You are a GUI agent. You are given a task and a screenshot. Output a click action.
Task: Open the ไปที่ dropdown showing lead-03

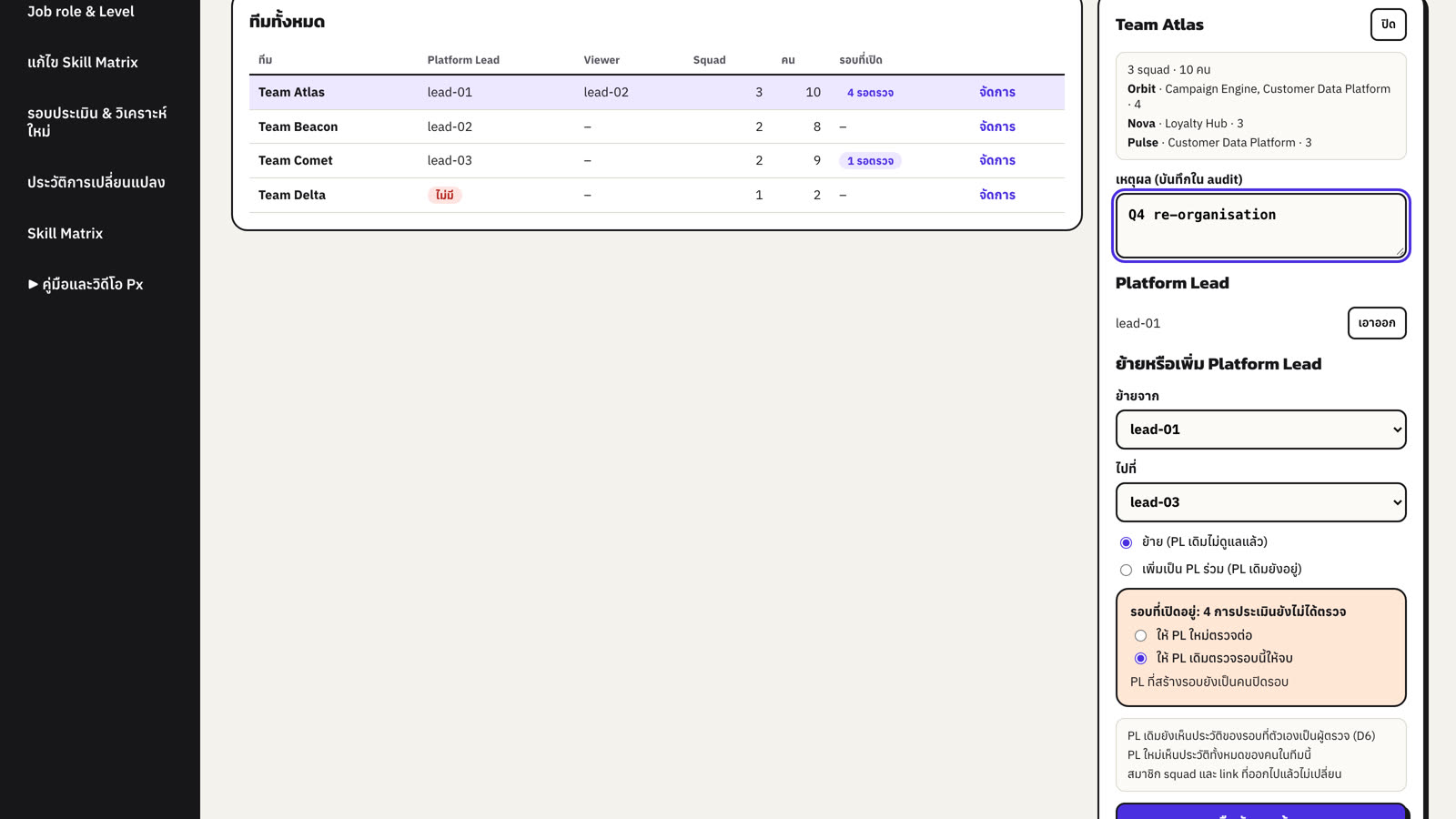(1260, 502)
